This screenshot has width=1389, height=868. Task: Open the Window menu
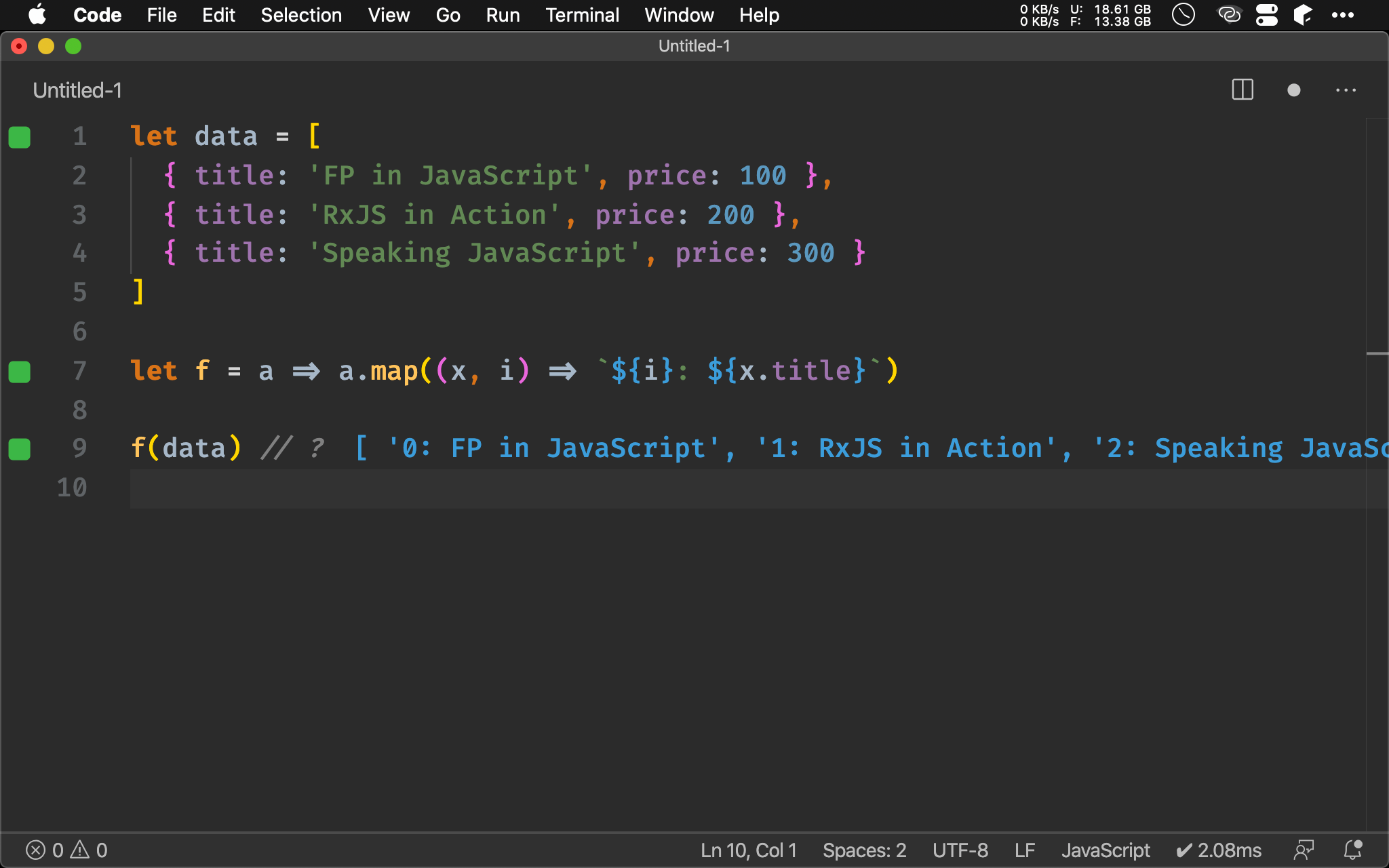click(679, 15)
